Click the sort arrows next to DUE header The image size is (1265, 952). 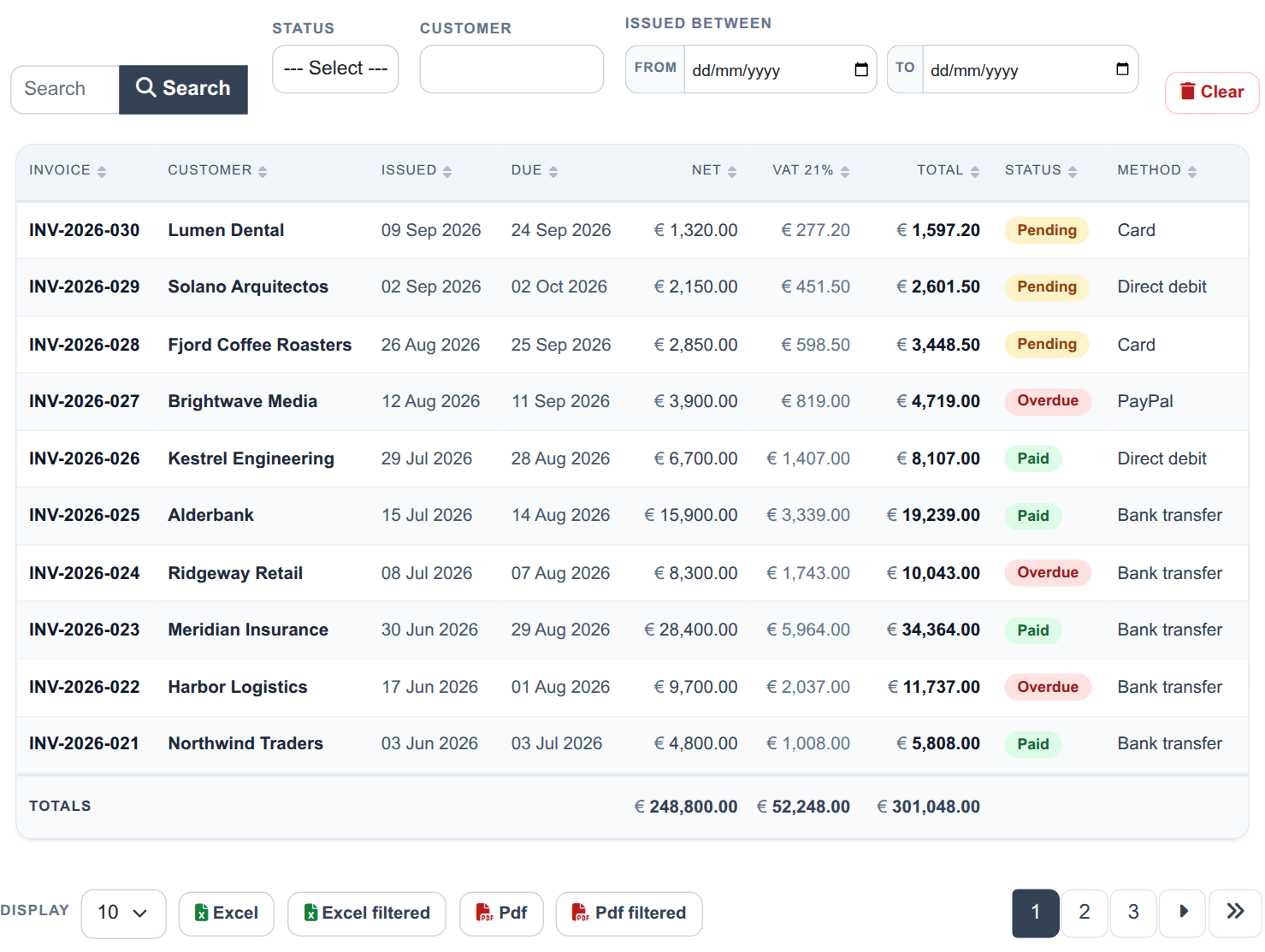click(553, 171)
